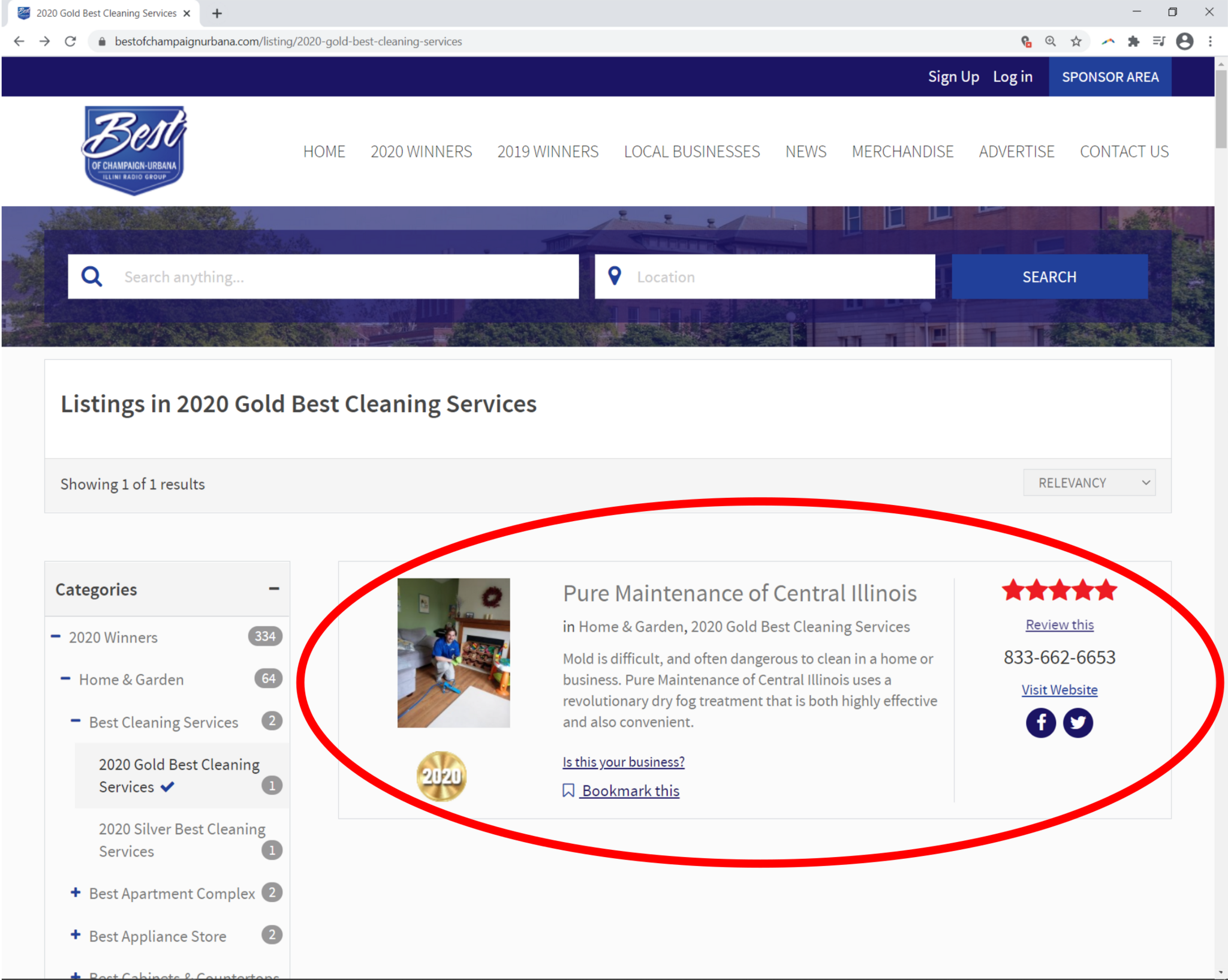Open the HOME menu item
Image resolution: width=1228 pixels, height=980 pixels.
(x=324, y=152)
